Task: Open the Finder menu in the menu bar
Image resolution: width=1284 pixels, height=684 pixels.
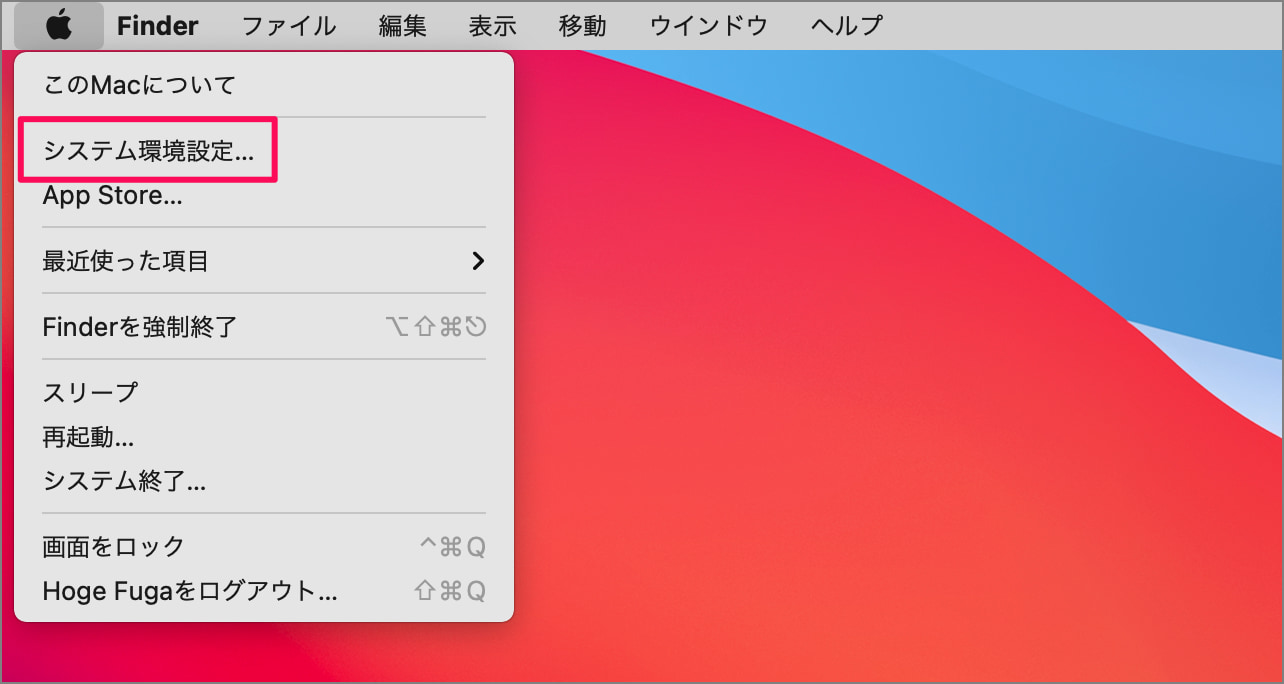Action: 157,25
